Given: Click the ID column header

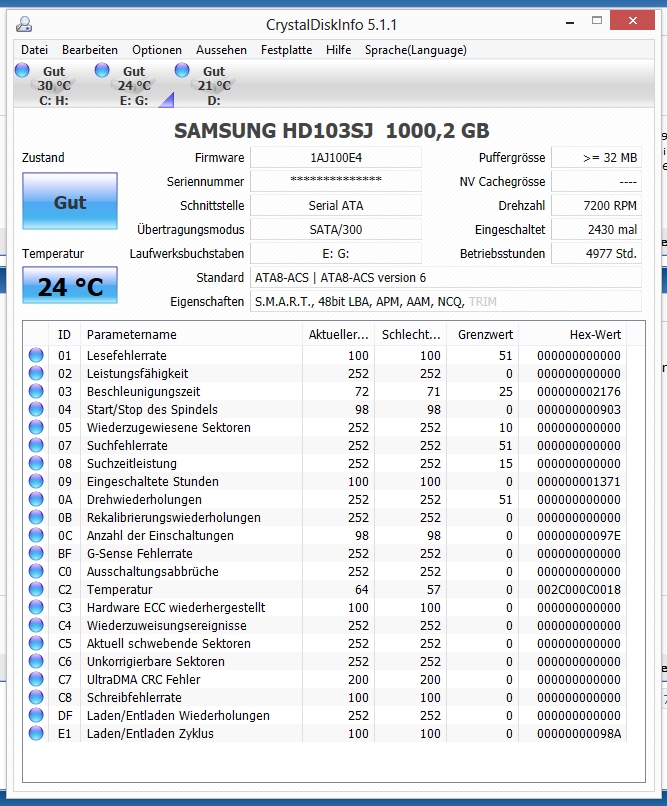Looking at the screenshot, I should (64, 335).
